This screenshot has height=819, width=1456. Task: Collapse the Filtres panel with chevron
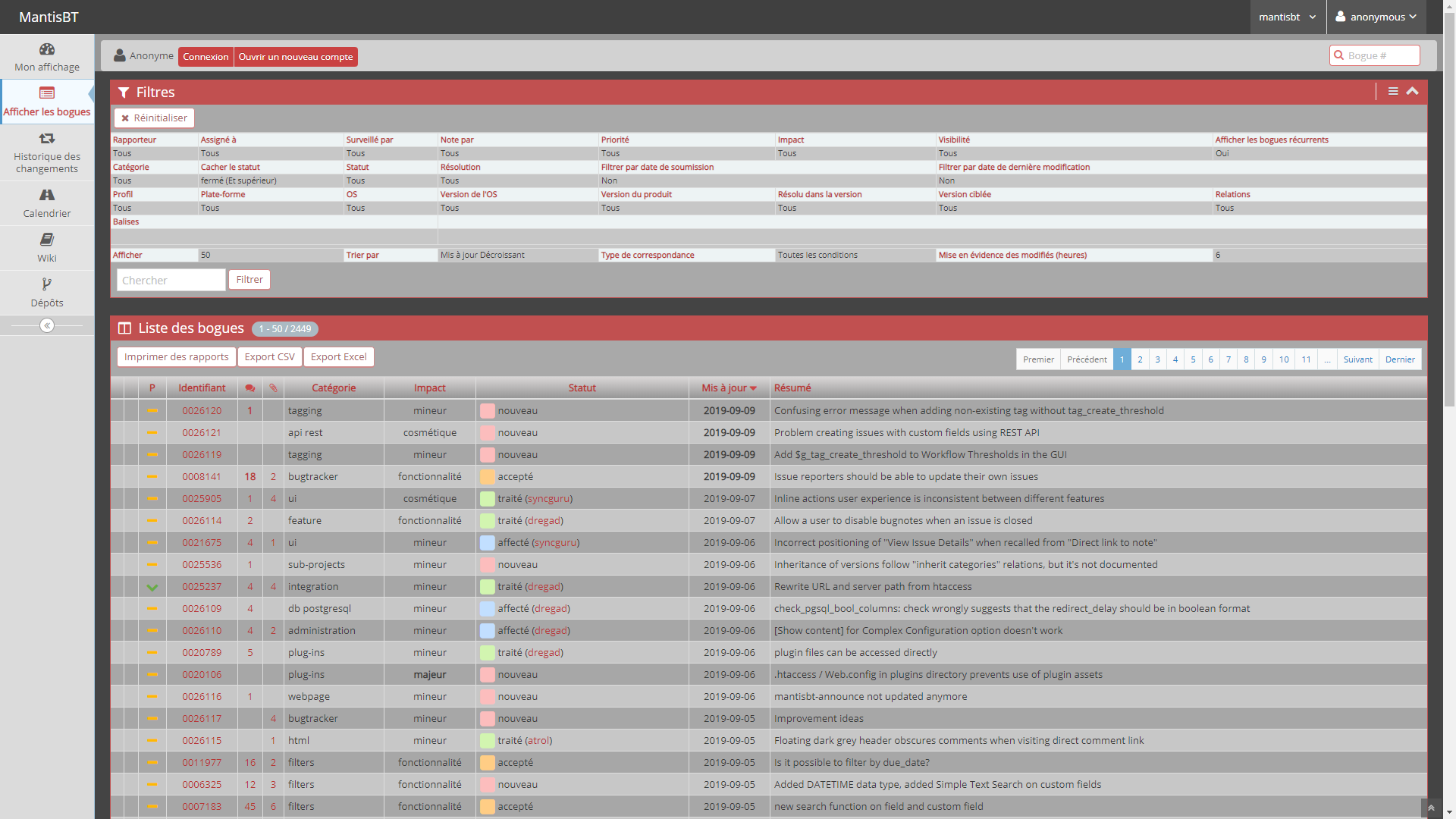1412,91
